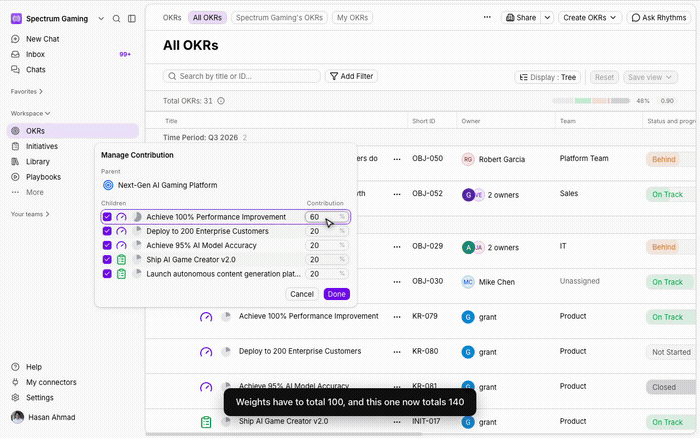
Task: Open the Display: Tree dropdown
Action: (x=548, y=77)
